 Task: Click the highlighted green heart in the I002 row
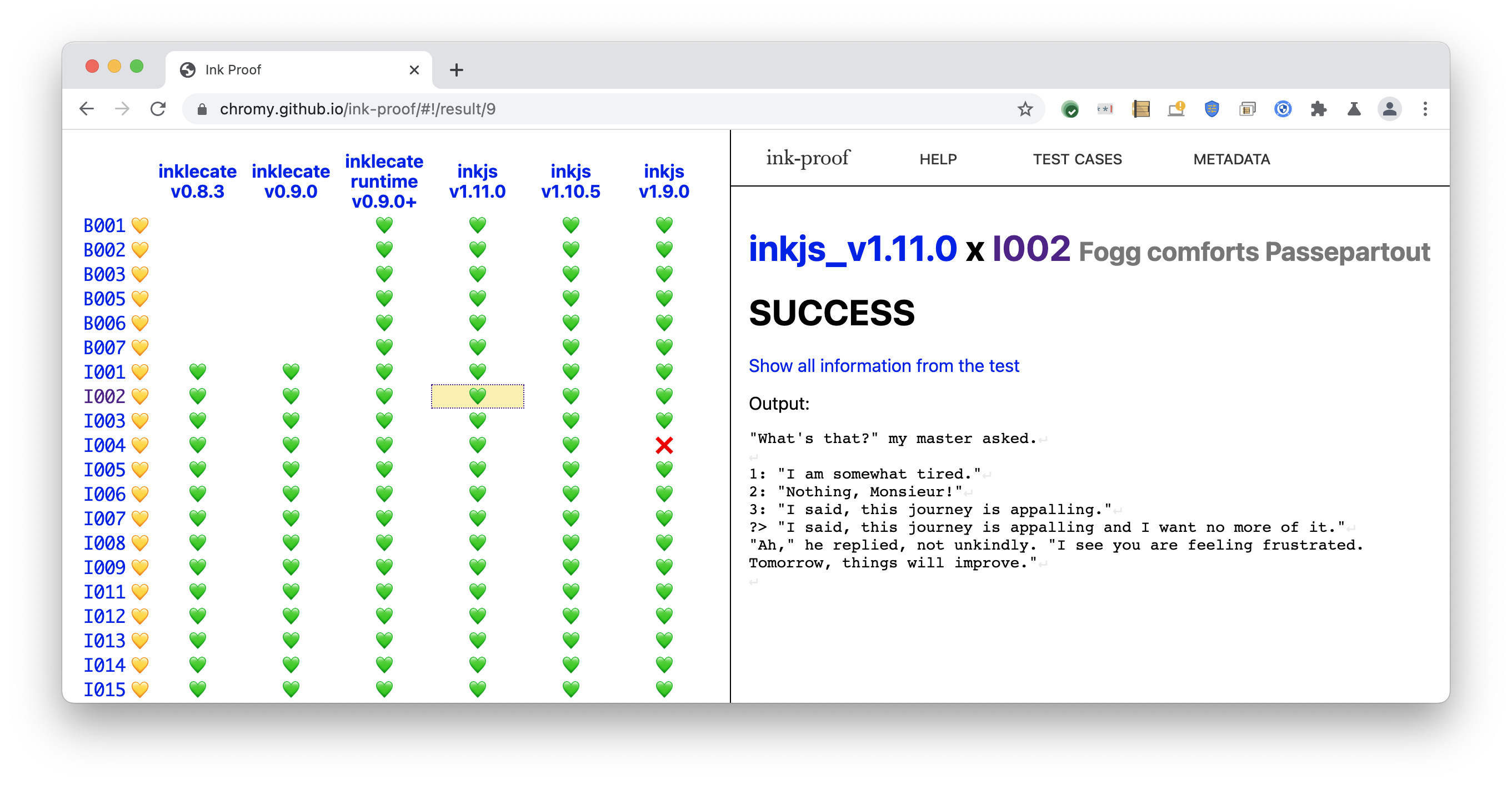[x=477, y=396]
